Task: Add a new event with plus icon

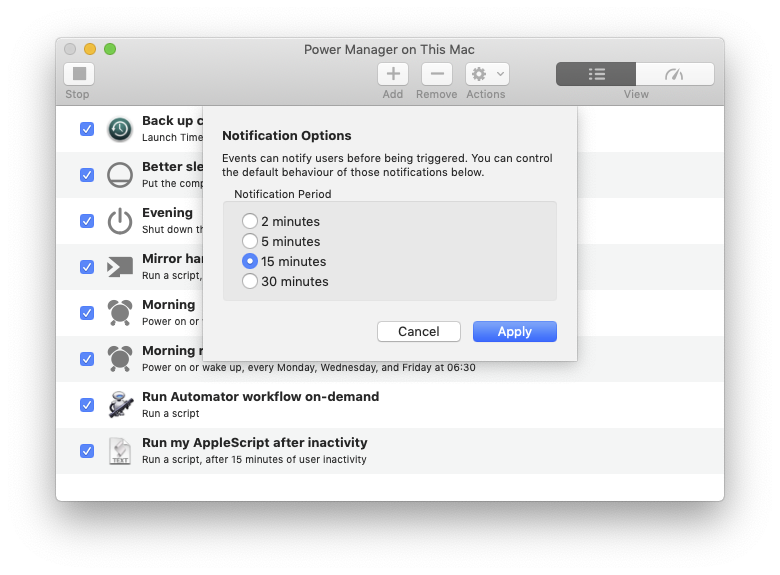Action: (393, 74)
